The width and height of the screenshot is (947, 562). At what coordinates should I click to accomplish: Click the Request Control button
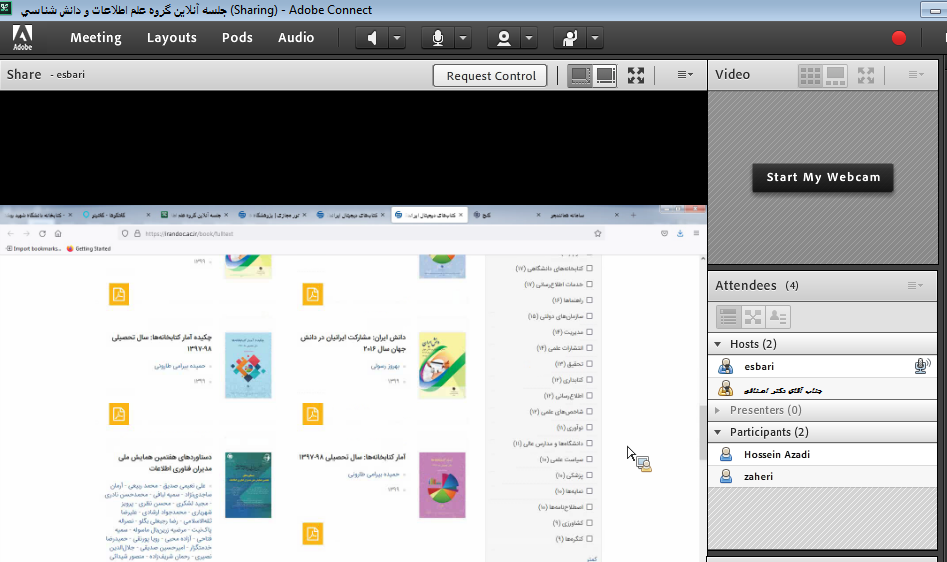tap(491, 75)
